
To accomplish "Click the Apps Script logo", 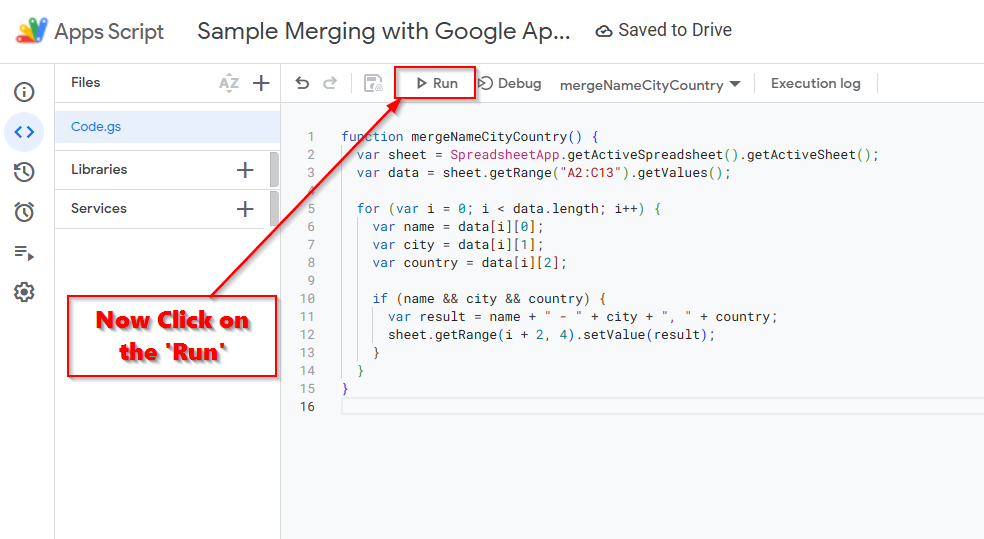I will click(x=31, y=31).
